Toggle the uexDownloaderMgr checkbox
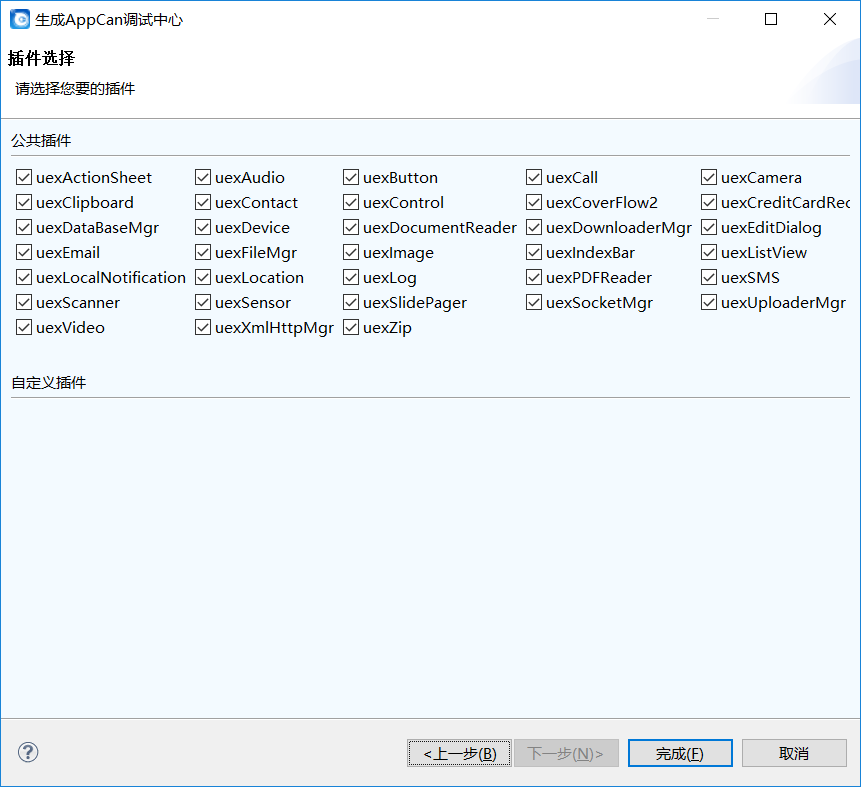The image size is (861, 787). [534, 227]
